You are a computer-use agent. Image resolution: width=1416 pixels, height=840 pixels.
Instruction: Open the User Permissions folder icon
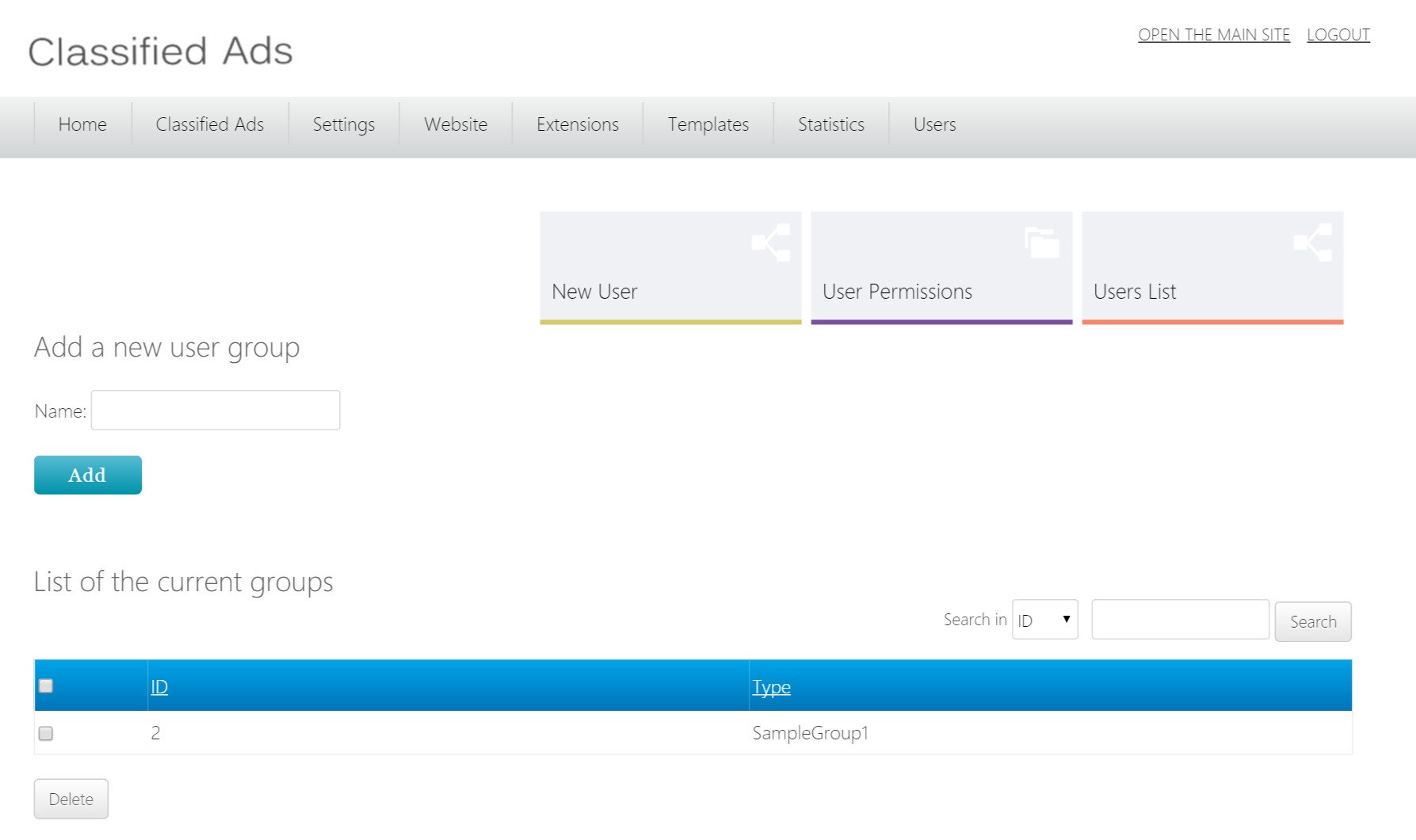[x=1041, y=242]
